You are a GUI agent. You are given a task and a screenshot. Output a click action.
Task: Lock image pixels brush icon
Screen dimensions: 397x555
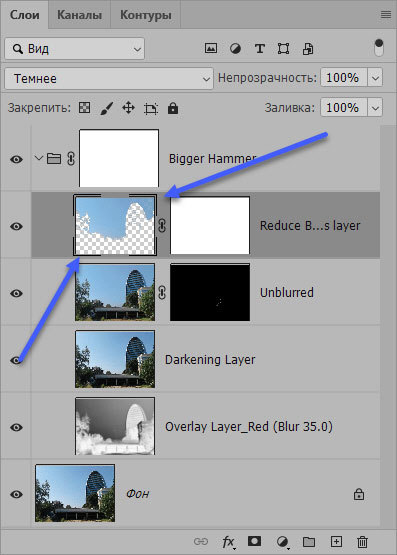point(107,108)
